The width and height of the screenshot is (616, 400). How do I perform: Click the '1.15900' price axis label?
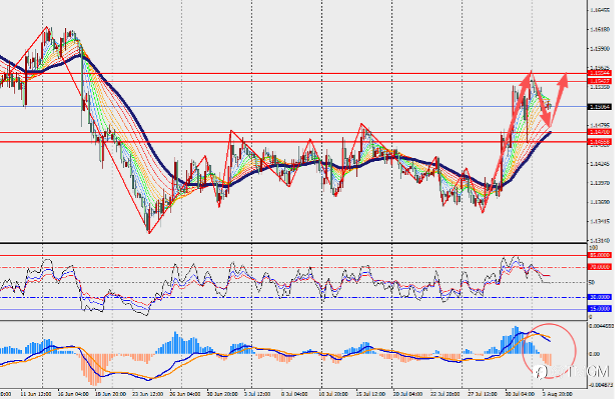click(x=600, y=49)
